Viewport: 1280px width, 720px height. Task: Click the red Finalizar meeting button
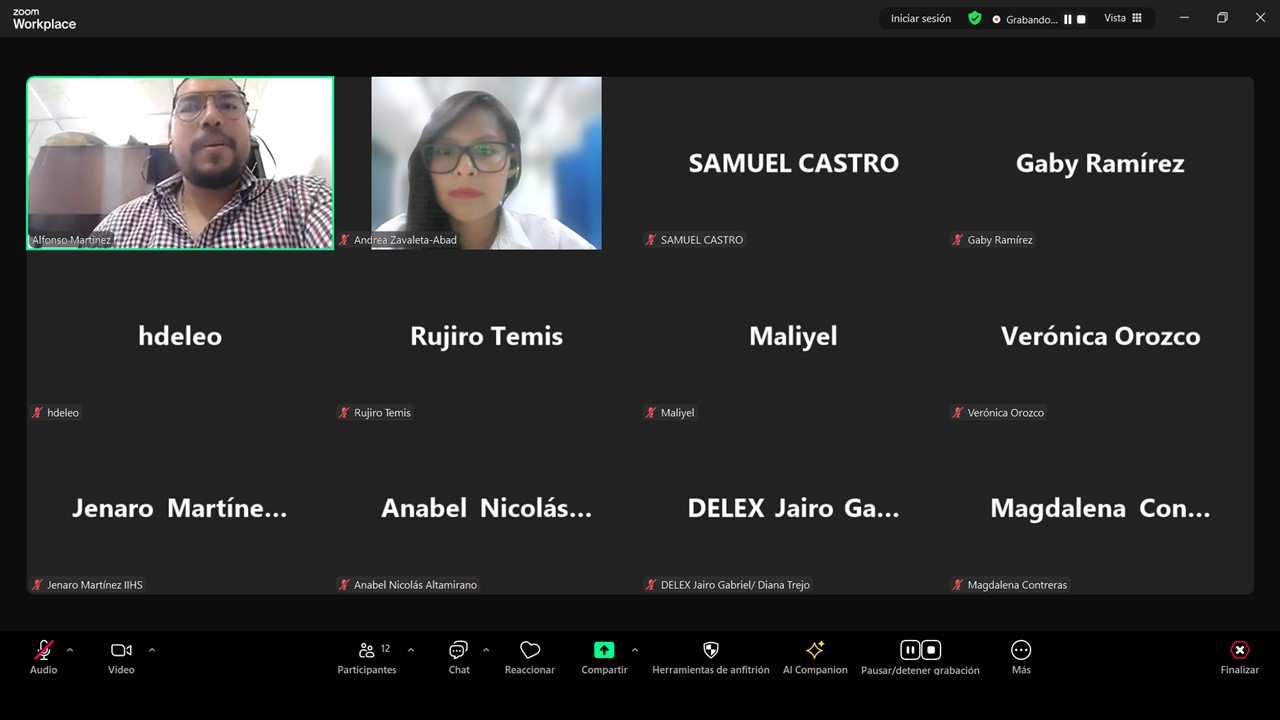pos(1239,650)
